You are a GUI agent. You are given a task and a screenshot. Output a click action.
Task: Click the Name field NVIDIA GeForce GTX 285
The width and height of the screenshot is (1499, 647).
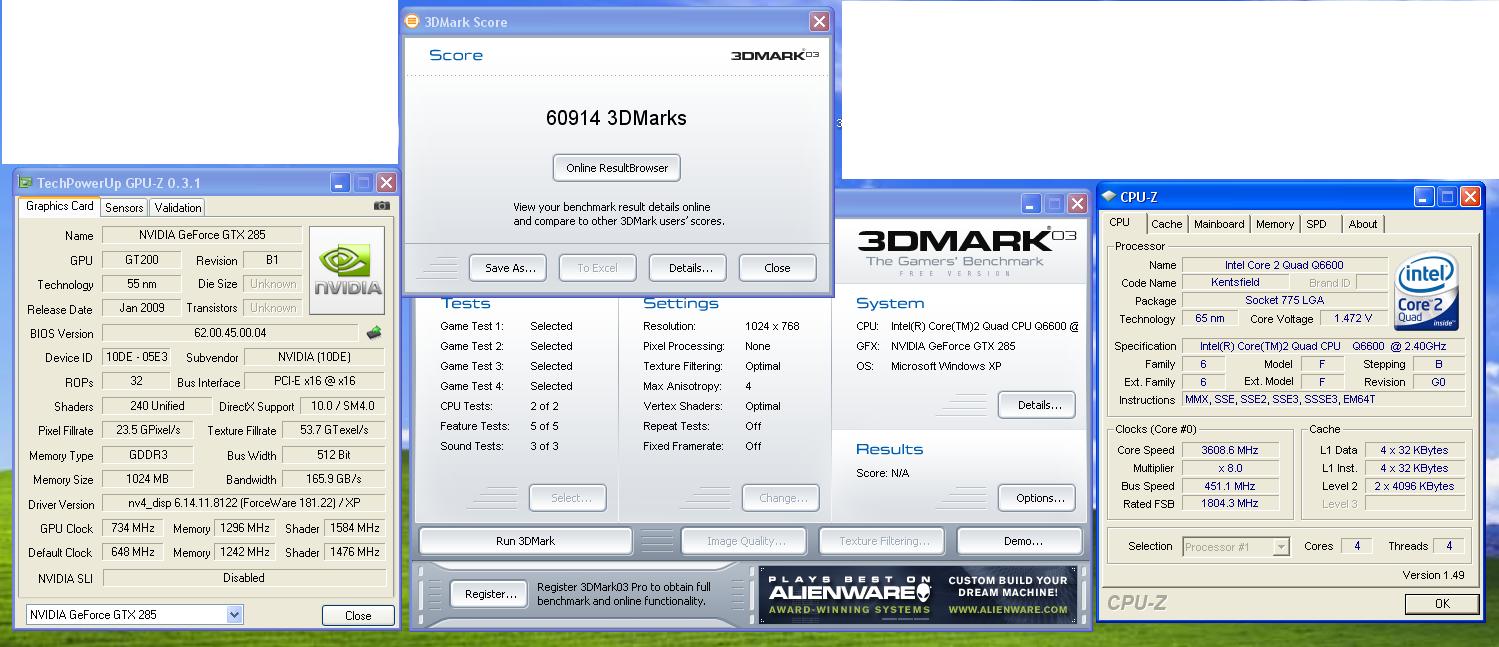coord(201,235)
